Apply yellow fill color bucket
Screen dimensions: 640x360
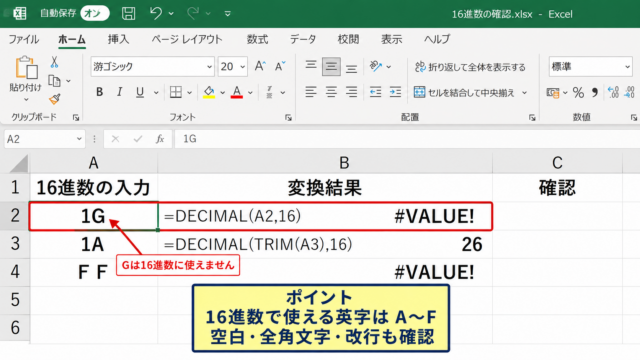pyautogui.click(x=209, y=92)
